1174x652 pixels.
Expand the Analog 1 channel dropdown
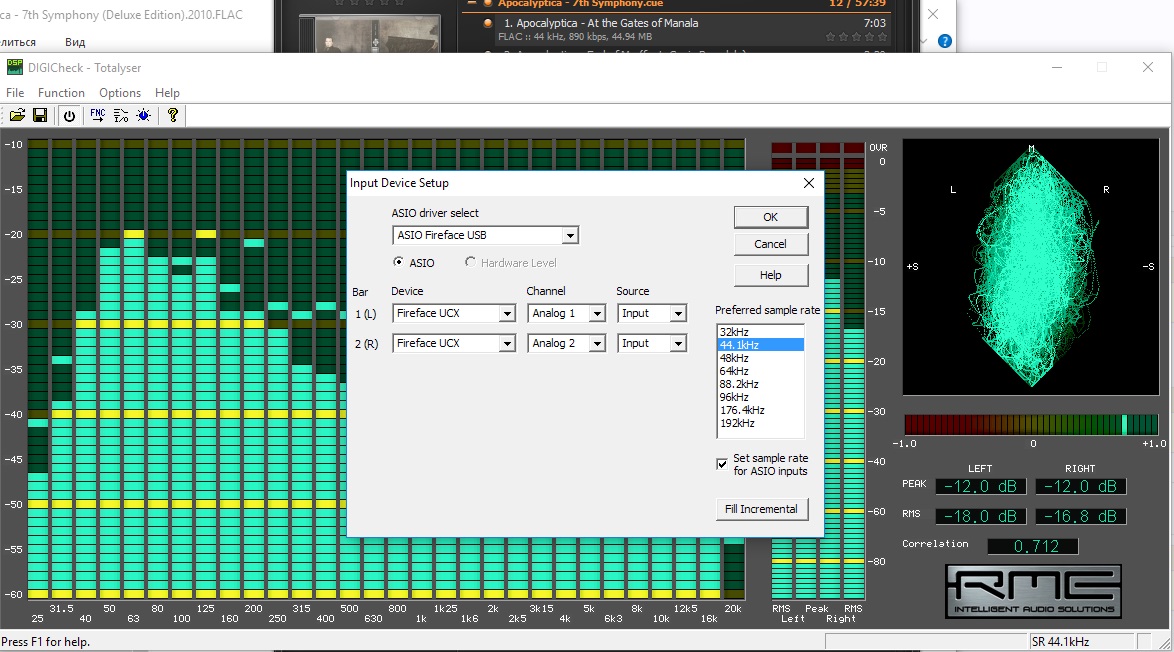[x=597, y=314]
